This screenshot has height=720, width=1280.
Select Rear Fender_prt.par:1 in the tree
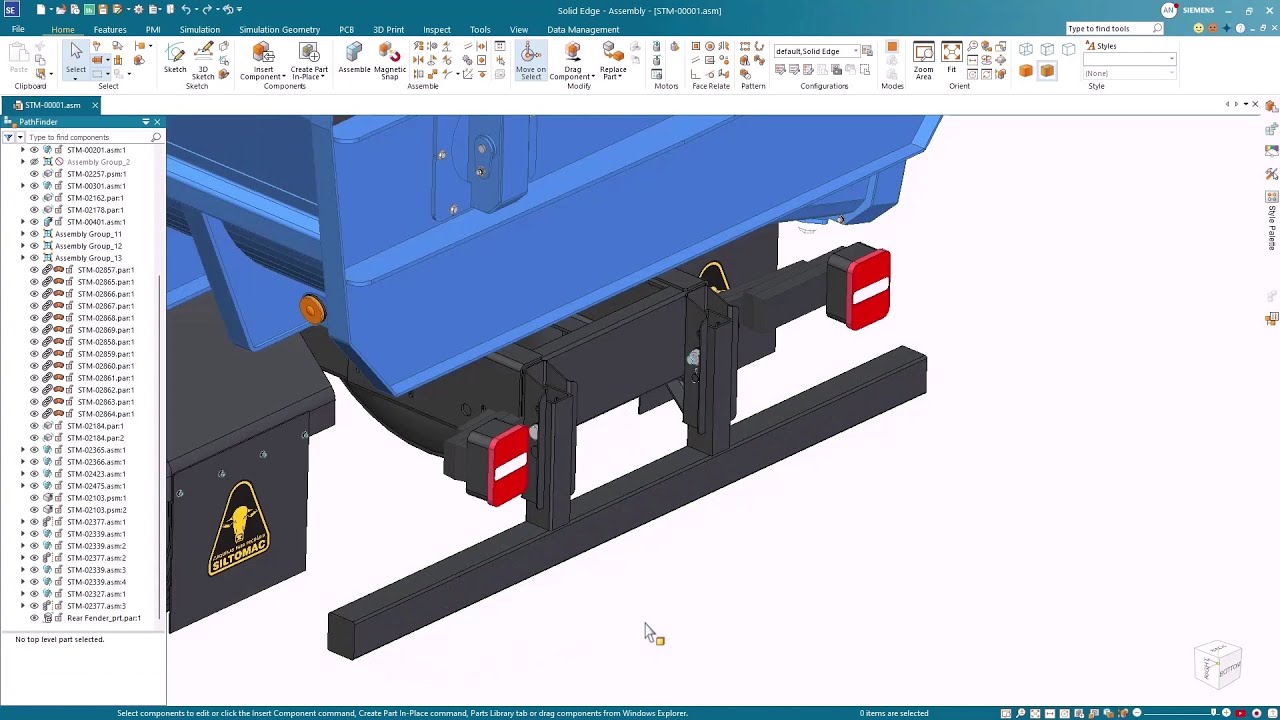pos(104,618)
